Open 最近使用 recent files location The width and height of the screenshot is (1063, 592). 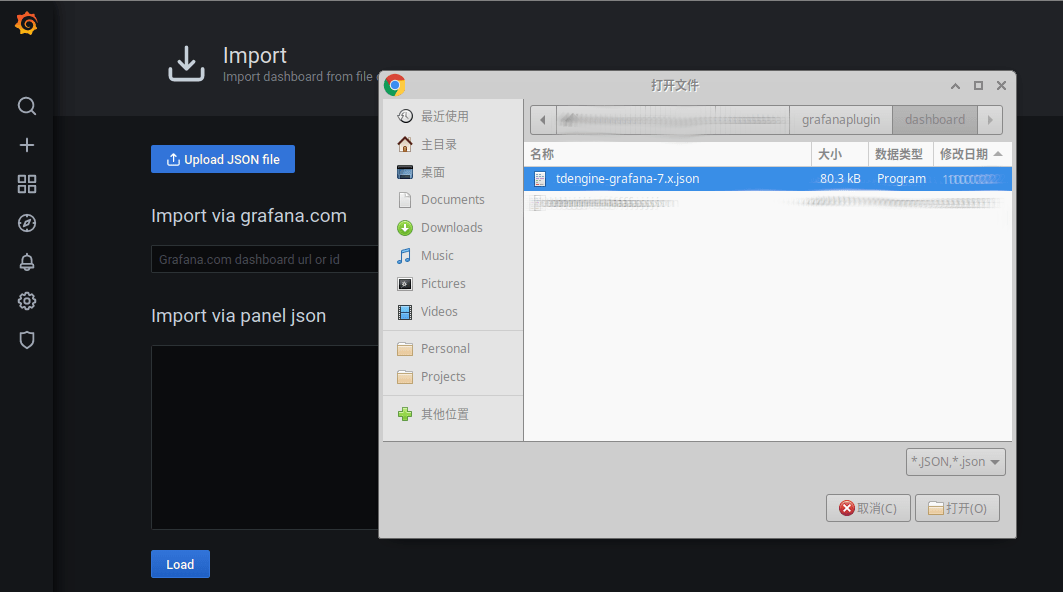tap(444, 116)
